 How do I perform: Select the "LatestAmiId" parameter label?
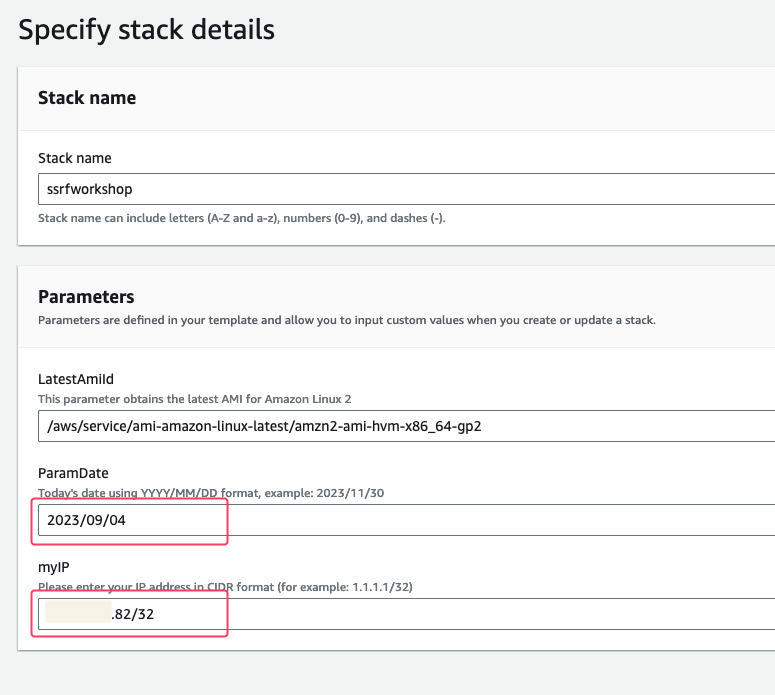(x=76, y=379)
